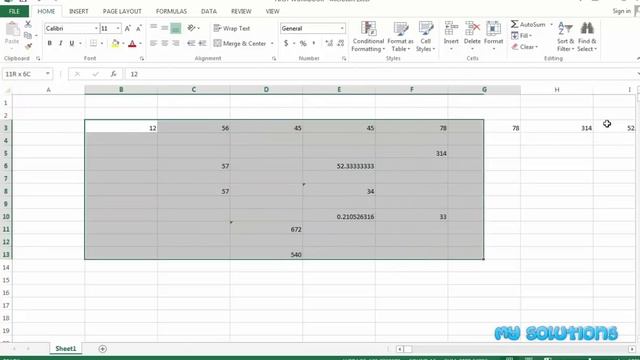Screen dimensions: 640x360
Task: Click the Orientation text angle icon
Action: coord(191,28)
